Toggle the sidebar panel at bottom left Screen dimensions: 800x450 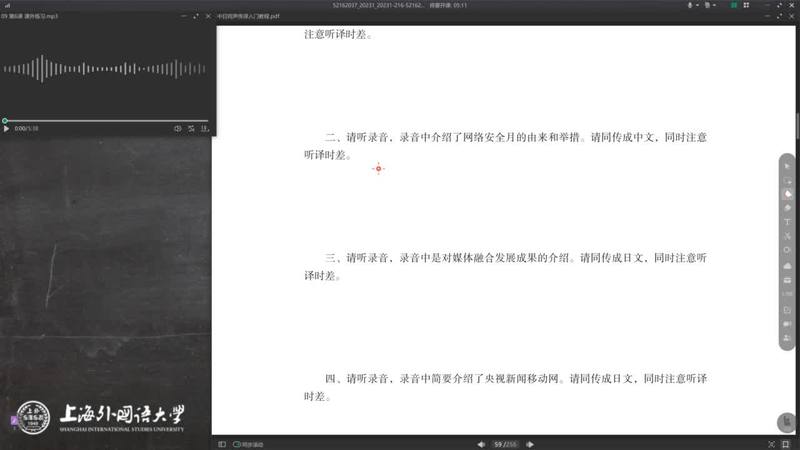coord(222,444)
